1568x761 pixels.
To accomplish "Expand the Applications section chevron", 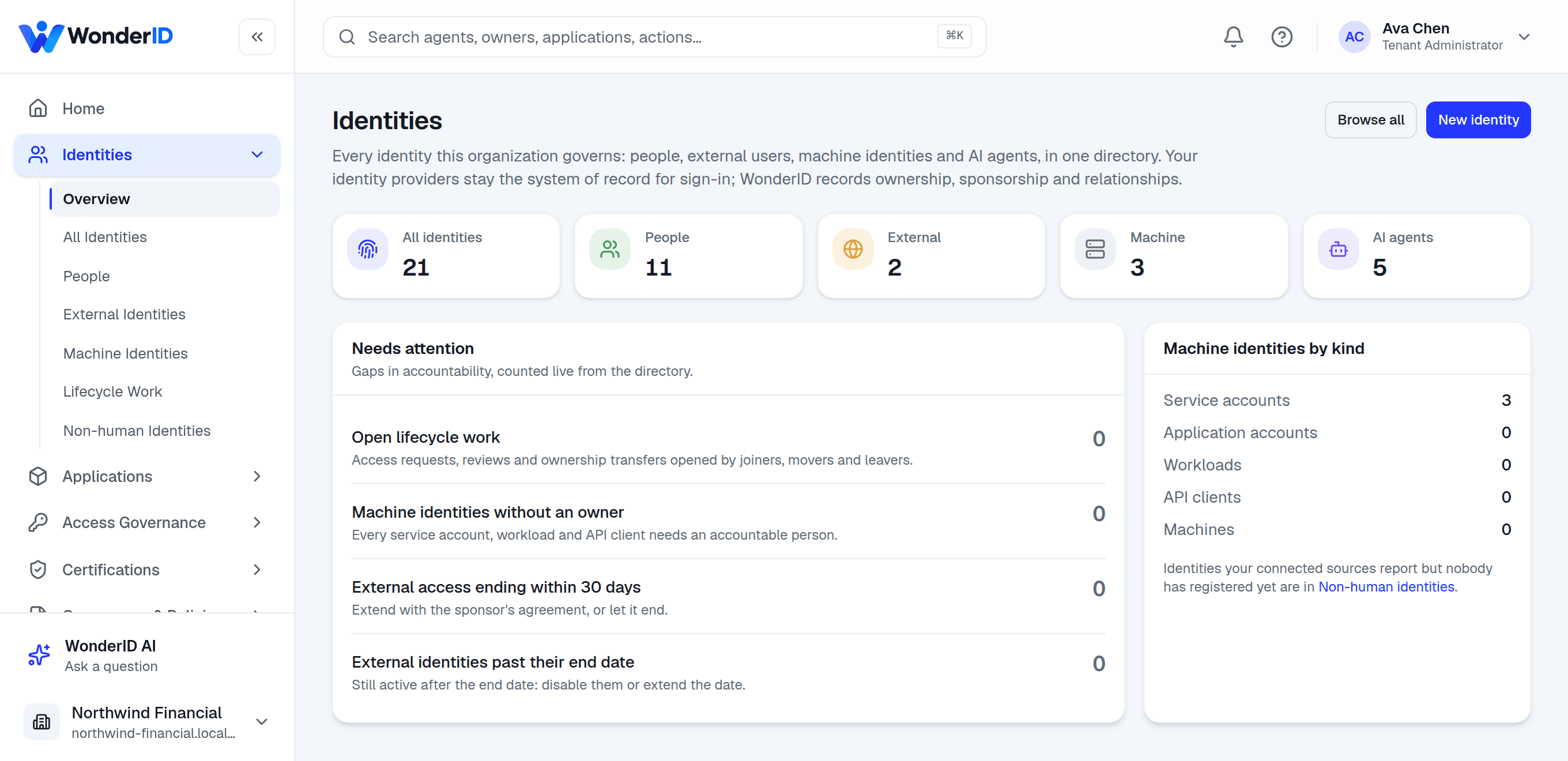I will 257,476.
